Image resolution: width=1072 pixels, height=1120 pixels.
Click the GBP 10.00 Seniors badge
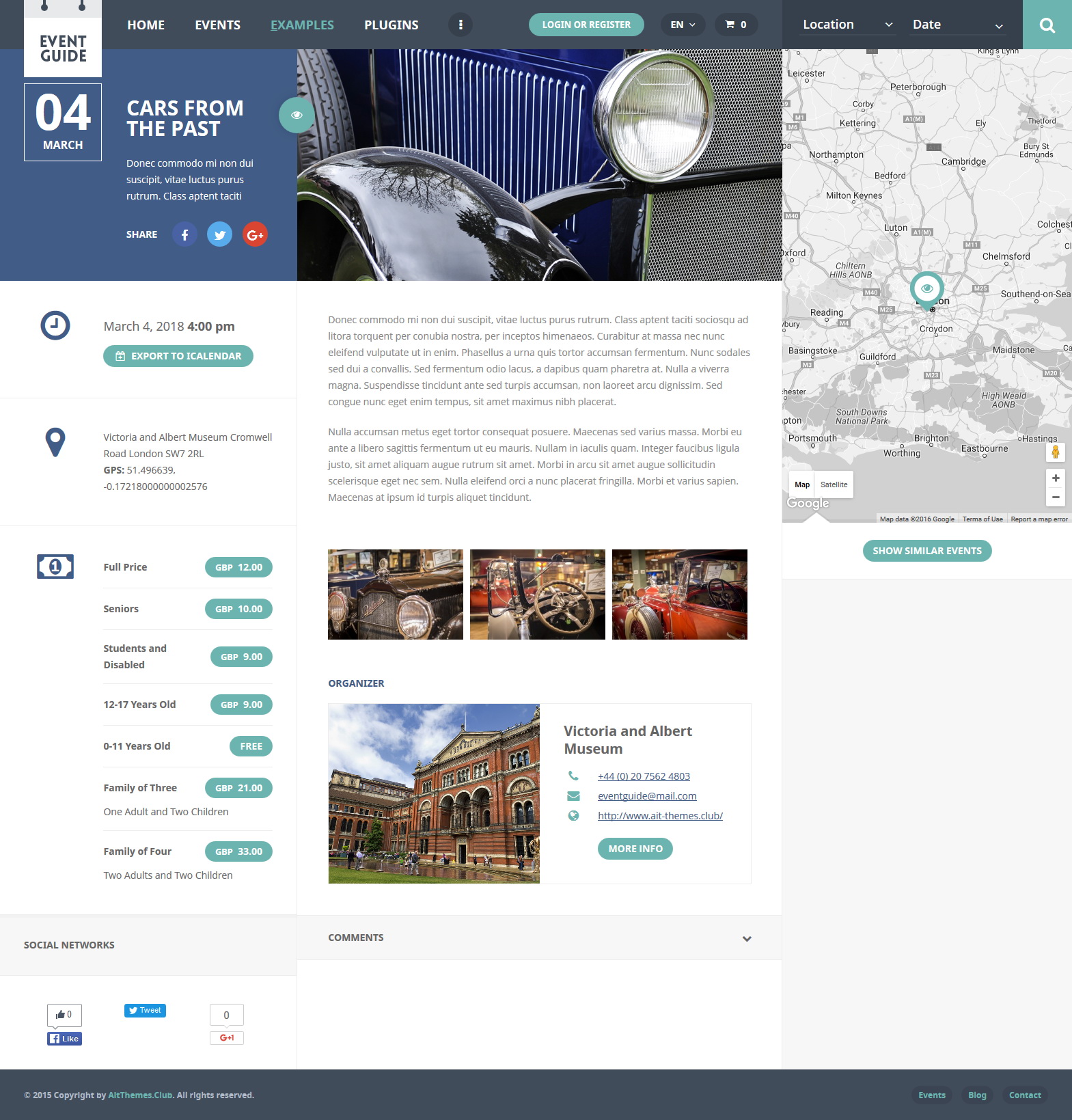238,609
